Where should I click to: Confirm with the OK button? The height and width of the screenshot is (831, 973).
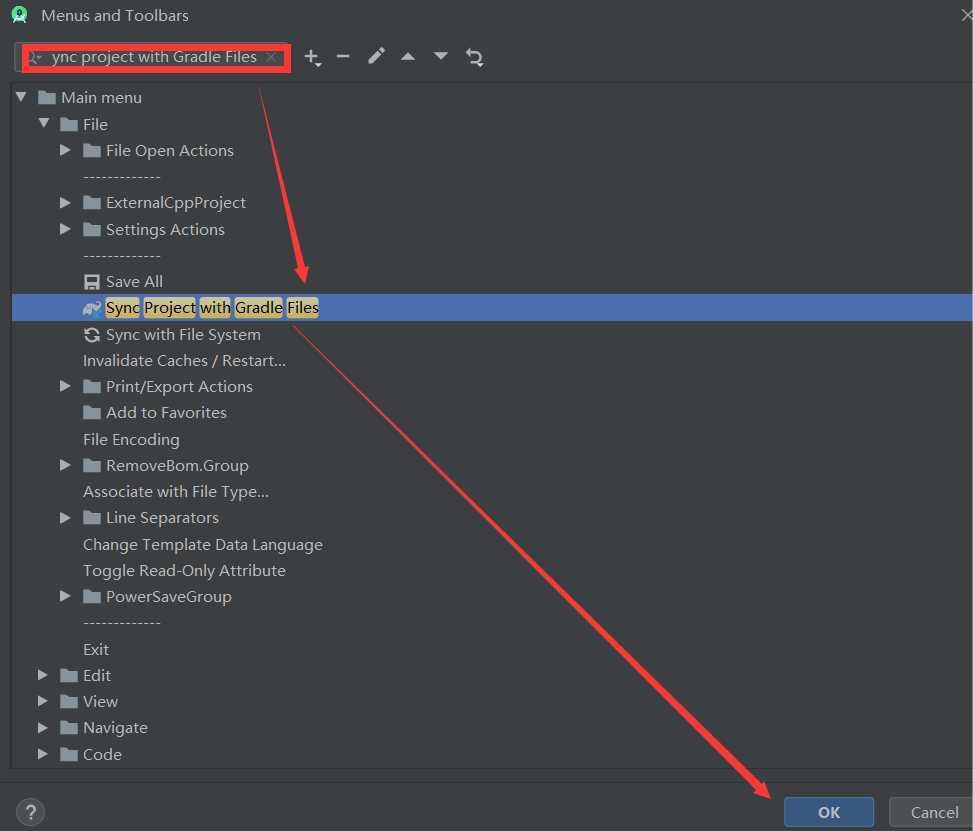828,812
